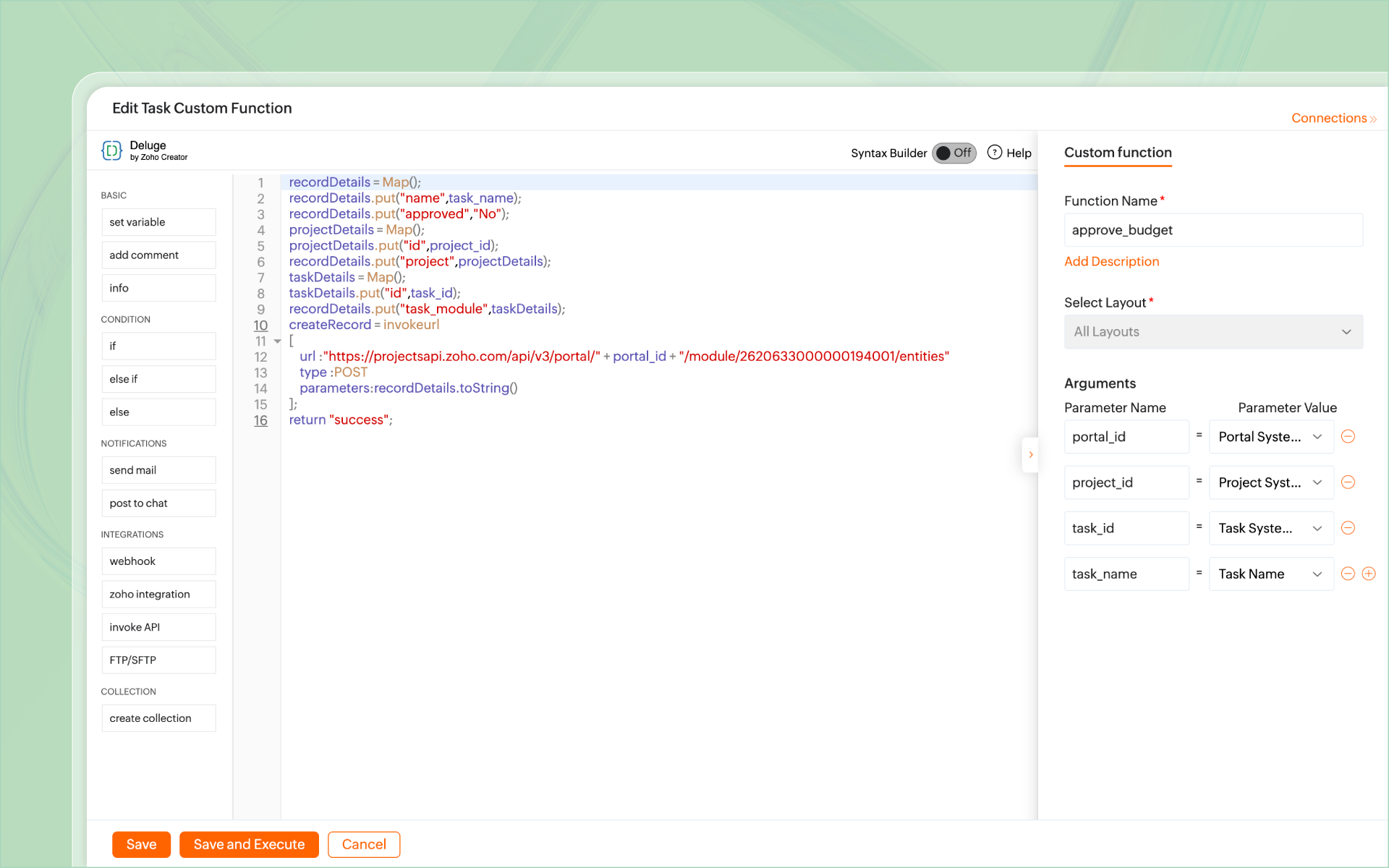Click Save and Execute button
This screenshot has height=868, width=1389.
pos(249,844)
